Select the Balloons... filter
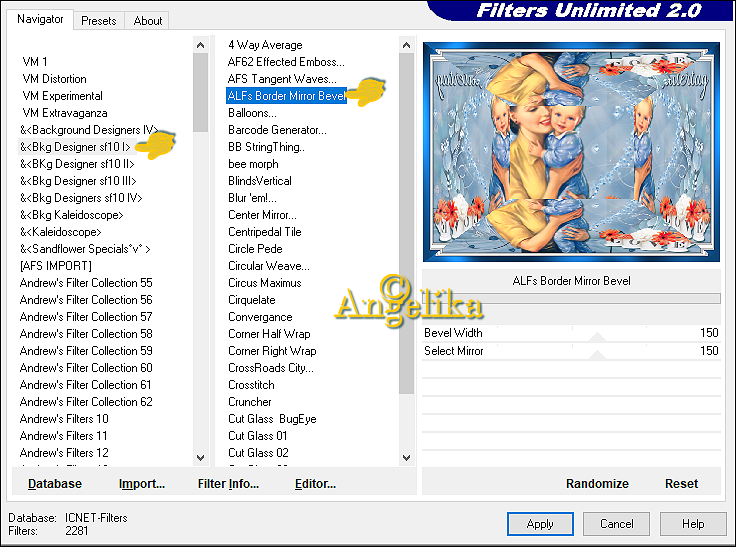This screenshot has height=547, width=736. coord(252,113)
